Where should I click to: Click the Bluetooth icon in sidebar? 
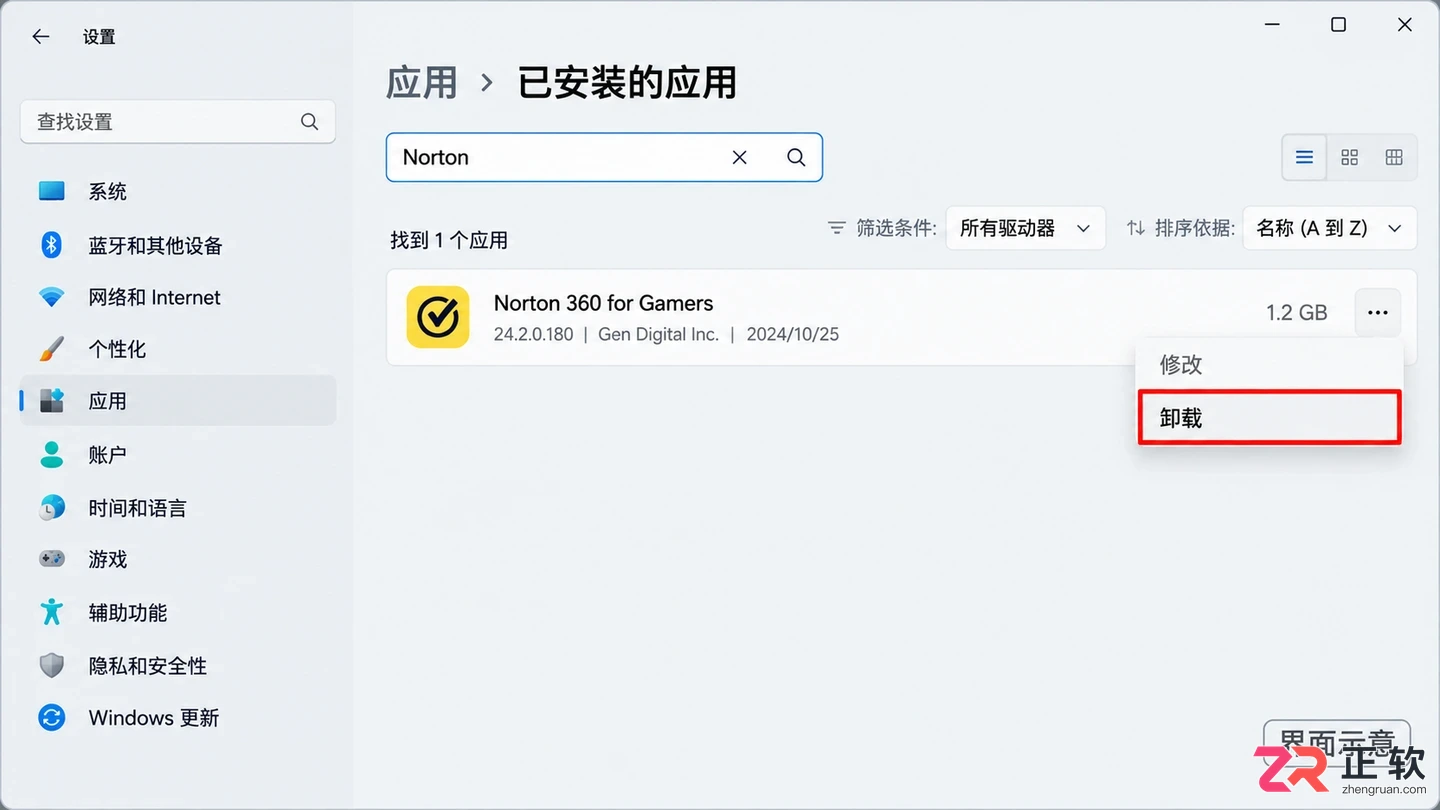[x=51, y=245]
